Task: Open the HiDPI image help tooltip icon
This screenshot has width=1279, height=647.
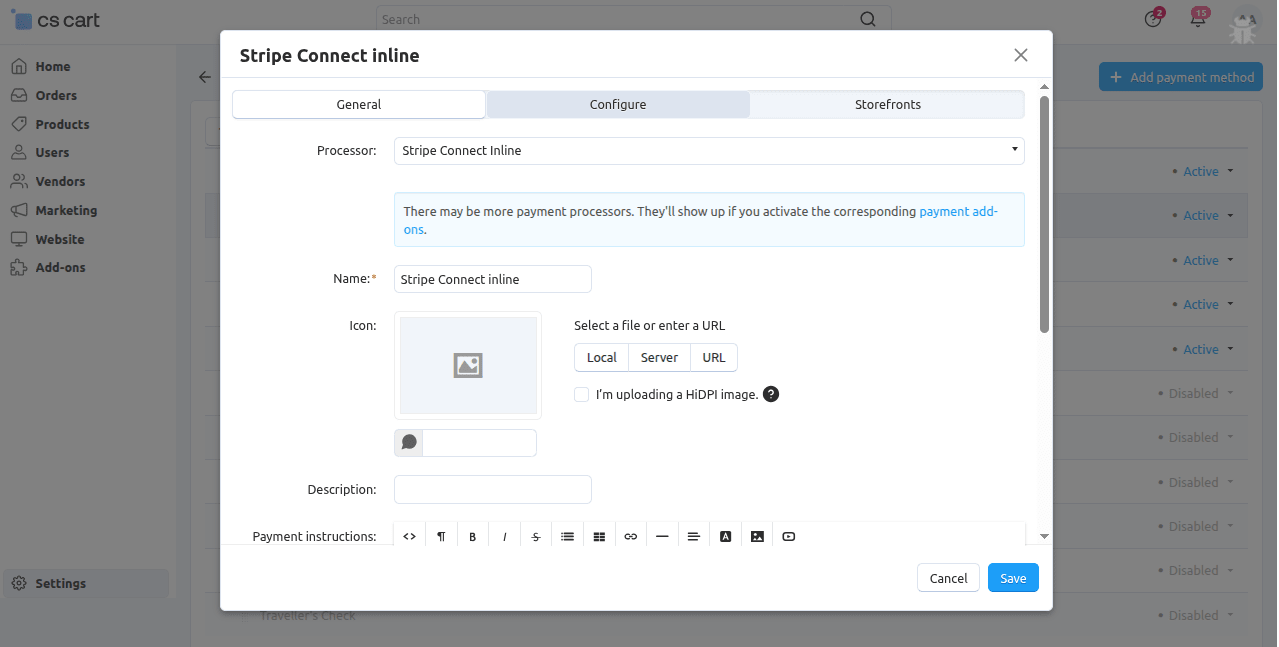Action: tap(771, 394)
